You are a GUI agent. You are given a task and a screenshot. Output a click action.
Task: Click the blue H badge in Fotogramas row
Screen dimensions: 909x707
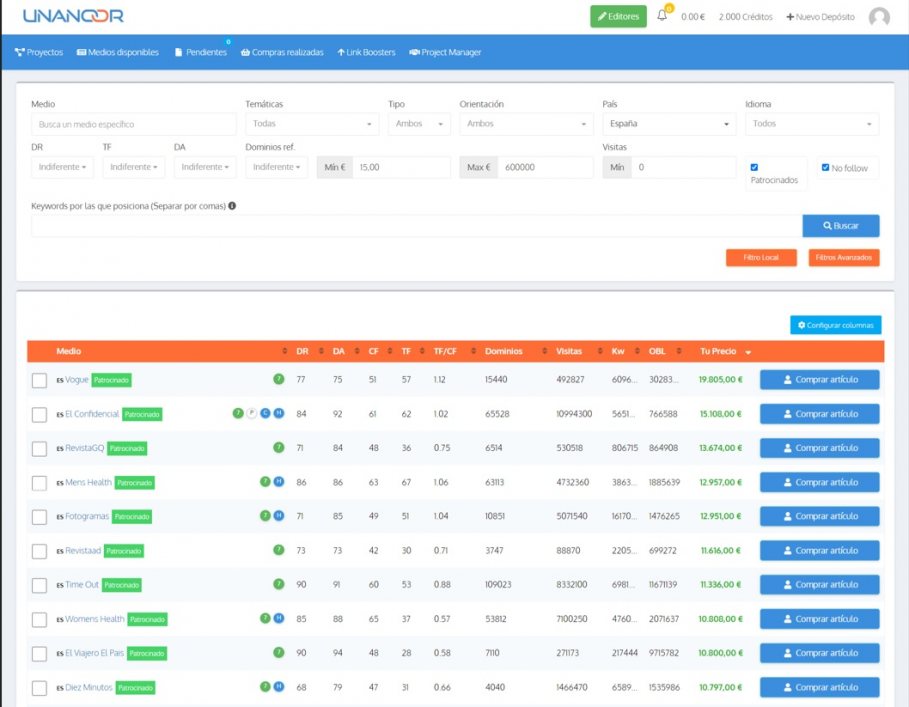tap(279, 516)
